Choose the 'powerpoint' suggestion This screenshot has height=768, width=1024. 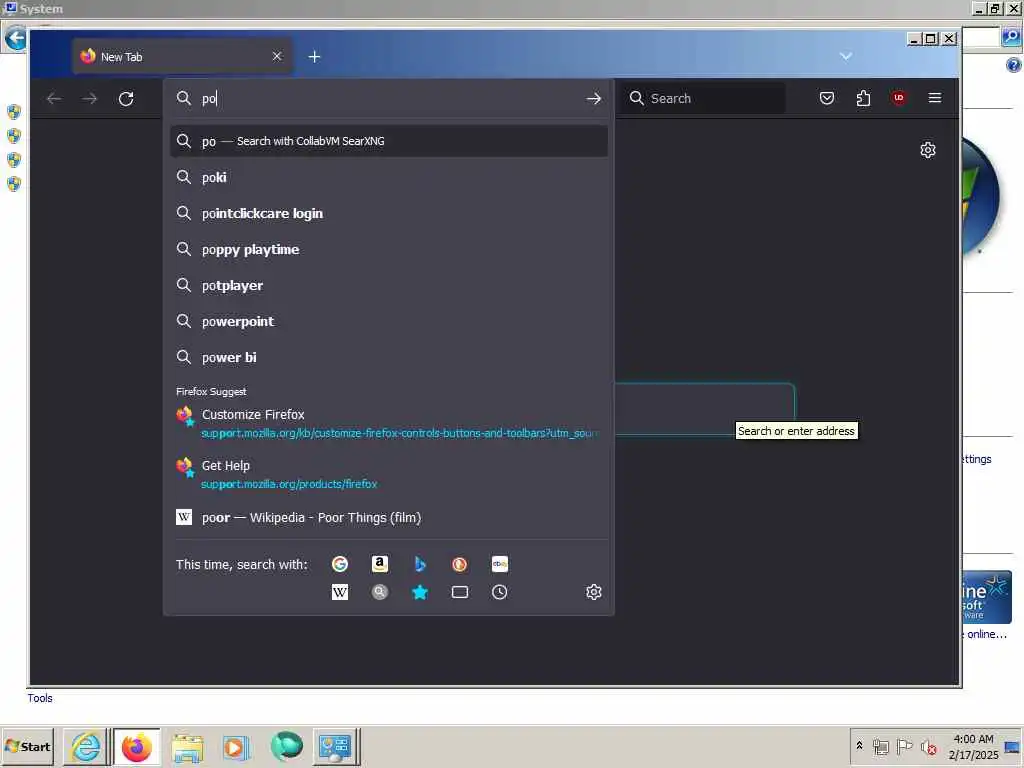pos(389,321)
